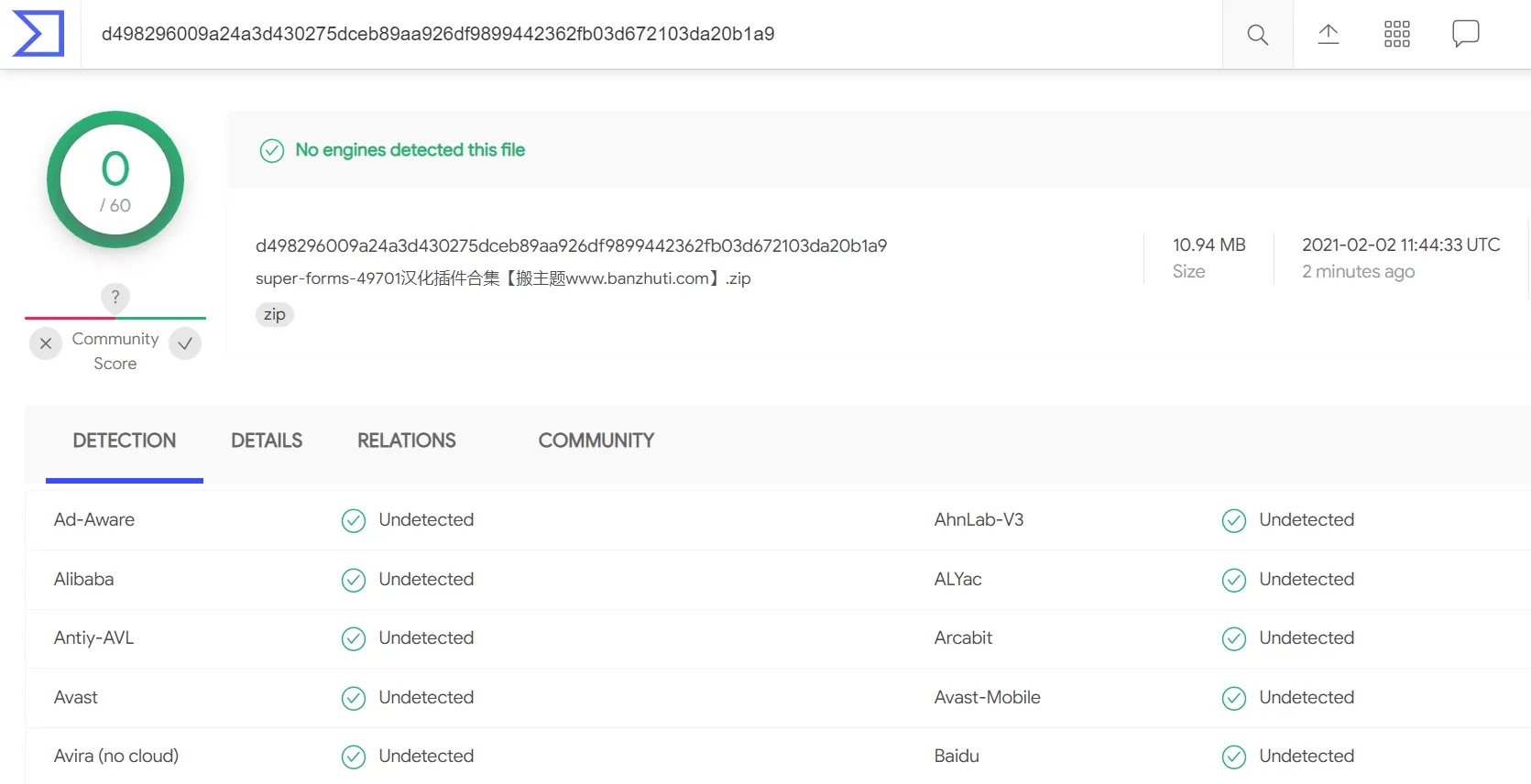Click the Ad-Aware engine name
This screenshot has height=784, width=1531.
point(94,520)
